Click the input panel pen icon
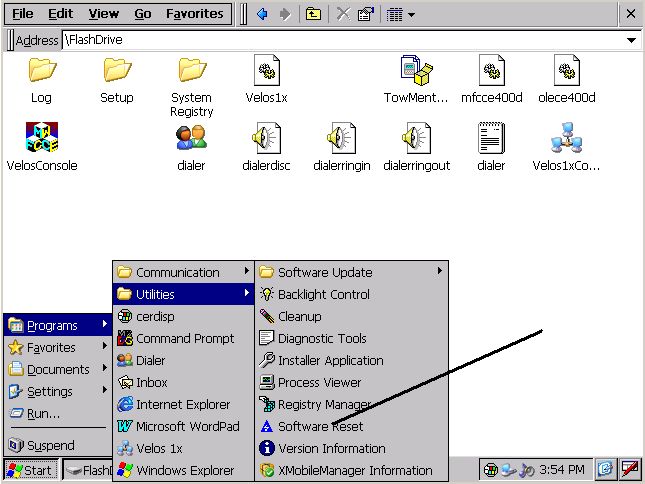The height and width of the screenshot is (484, 645). tap(630, 469)
